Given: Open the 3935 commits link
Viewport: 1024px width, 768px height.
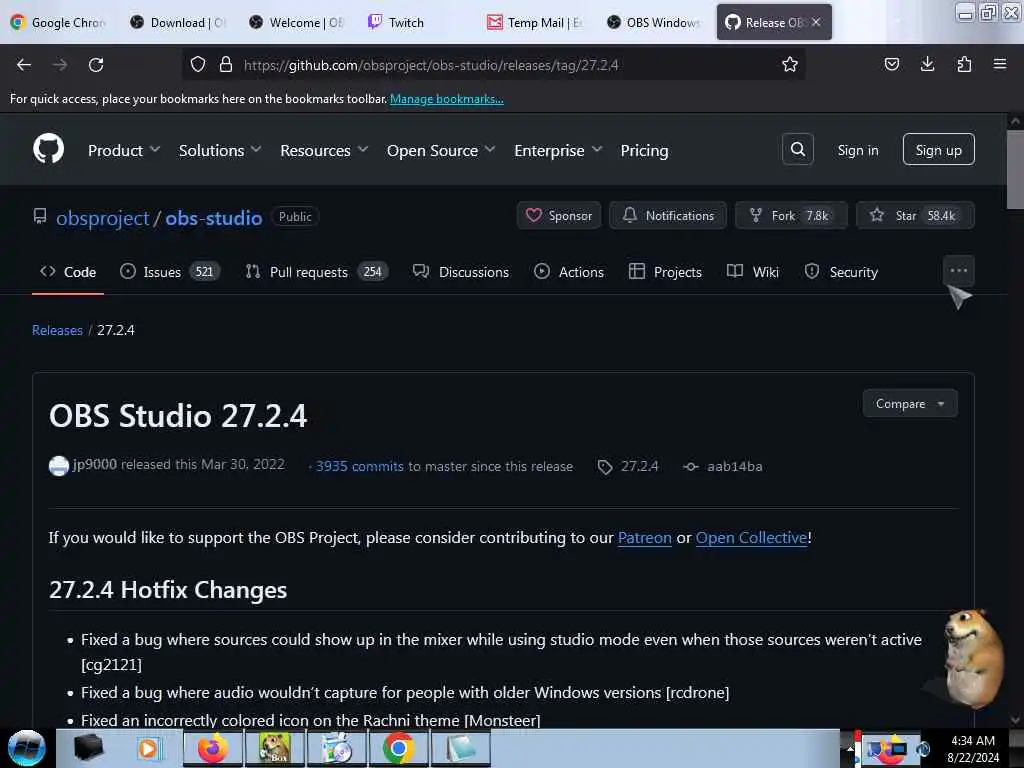Looking at the screenshot, I should point(359,466).
